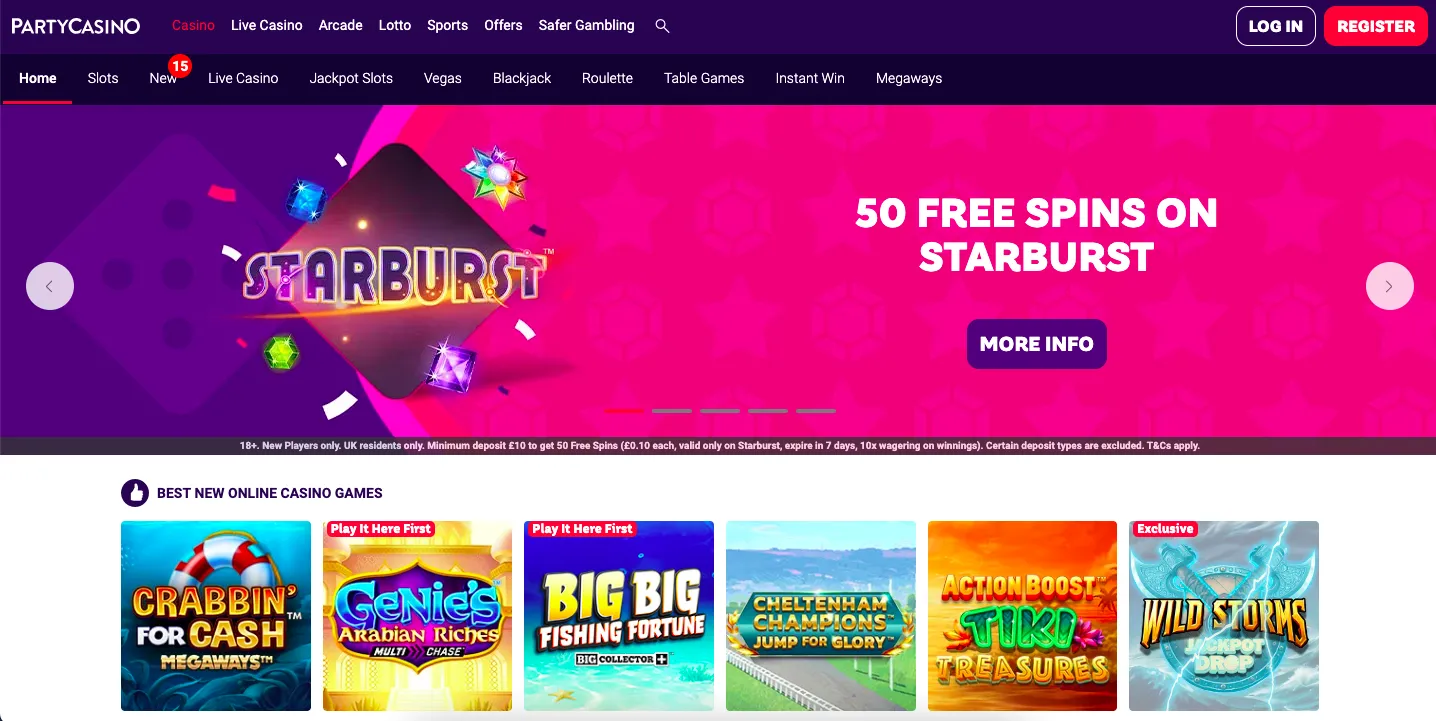Viewport: 1436px width, 721px height.
Task: Open the Jackpot Slots tab
Action: [x=351, y=78]
